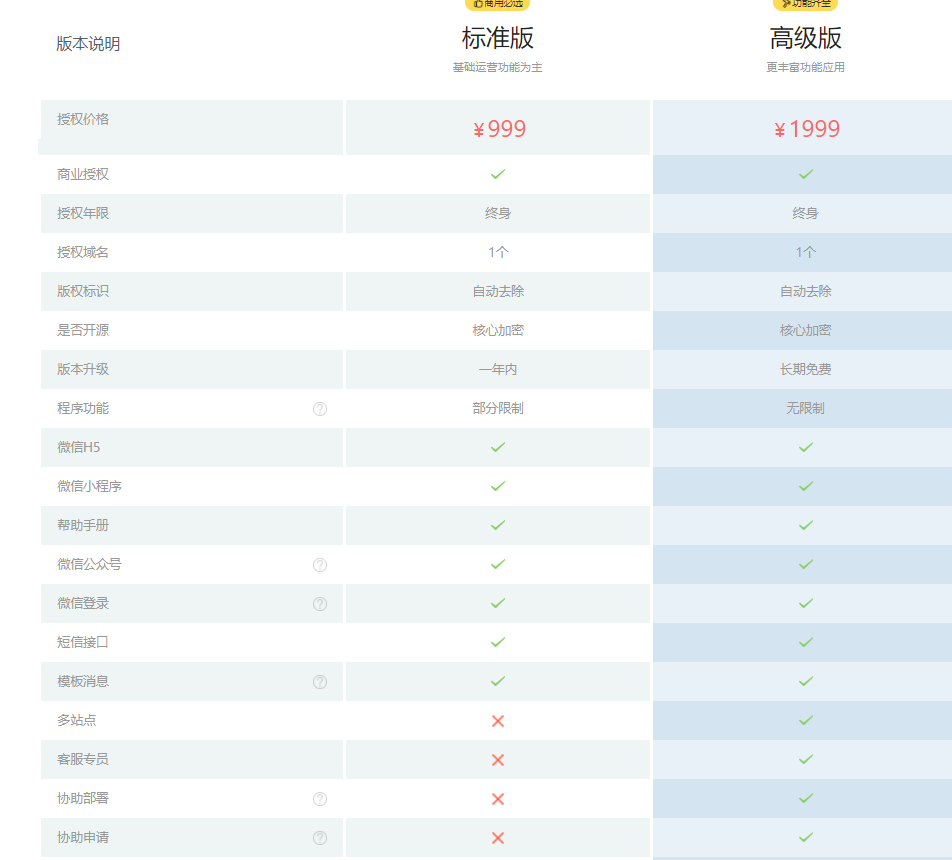Click 自动去除 under 高级版
This screenshot has height=860, width=952.
[x=806, y=291]
